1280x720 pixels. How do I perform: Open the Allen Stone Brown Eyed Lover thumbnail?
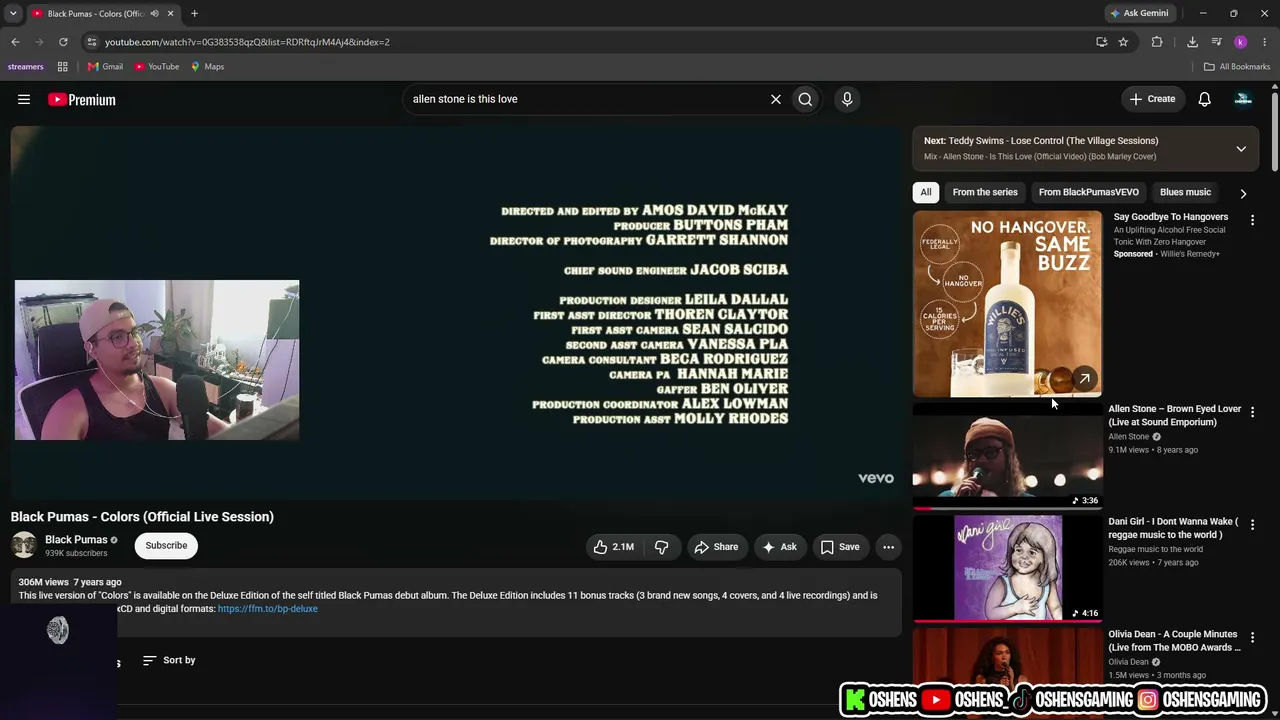1007,455
